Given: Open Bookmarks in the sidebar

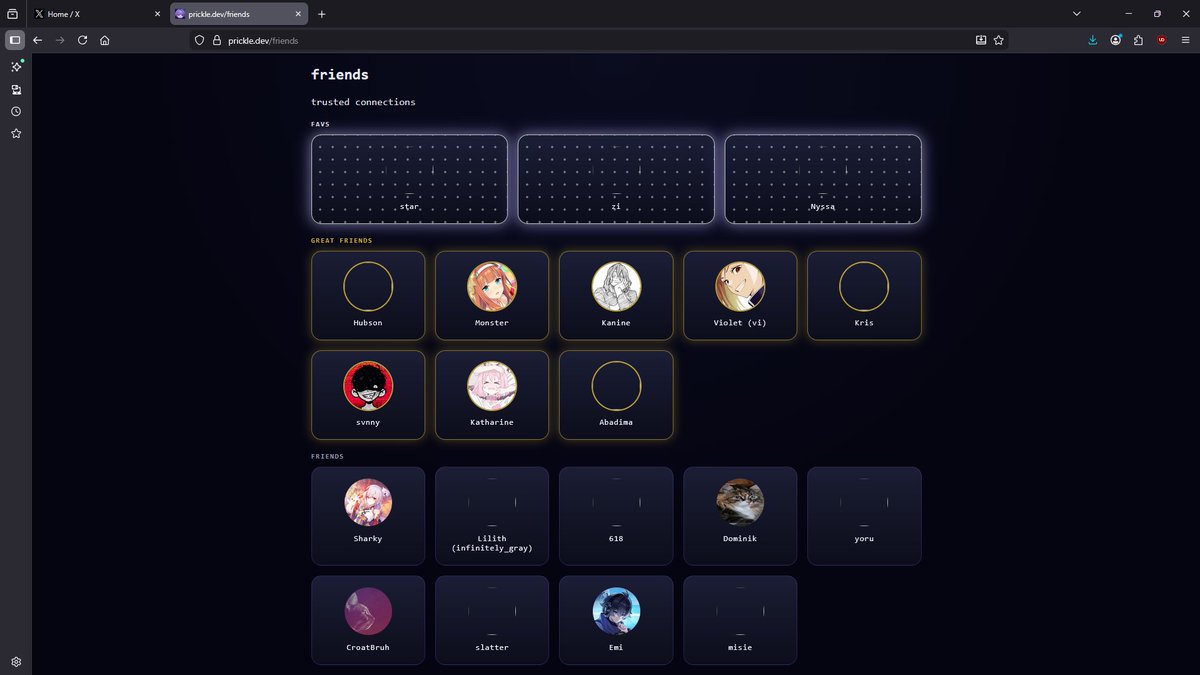Looking at the screenshot, I should [x=16, y=133].
